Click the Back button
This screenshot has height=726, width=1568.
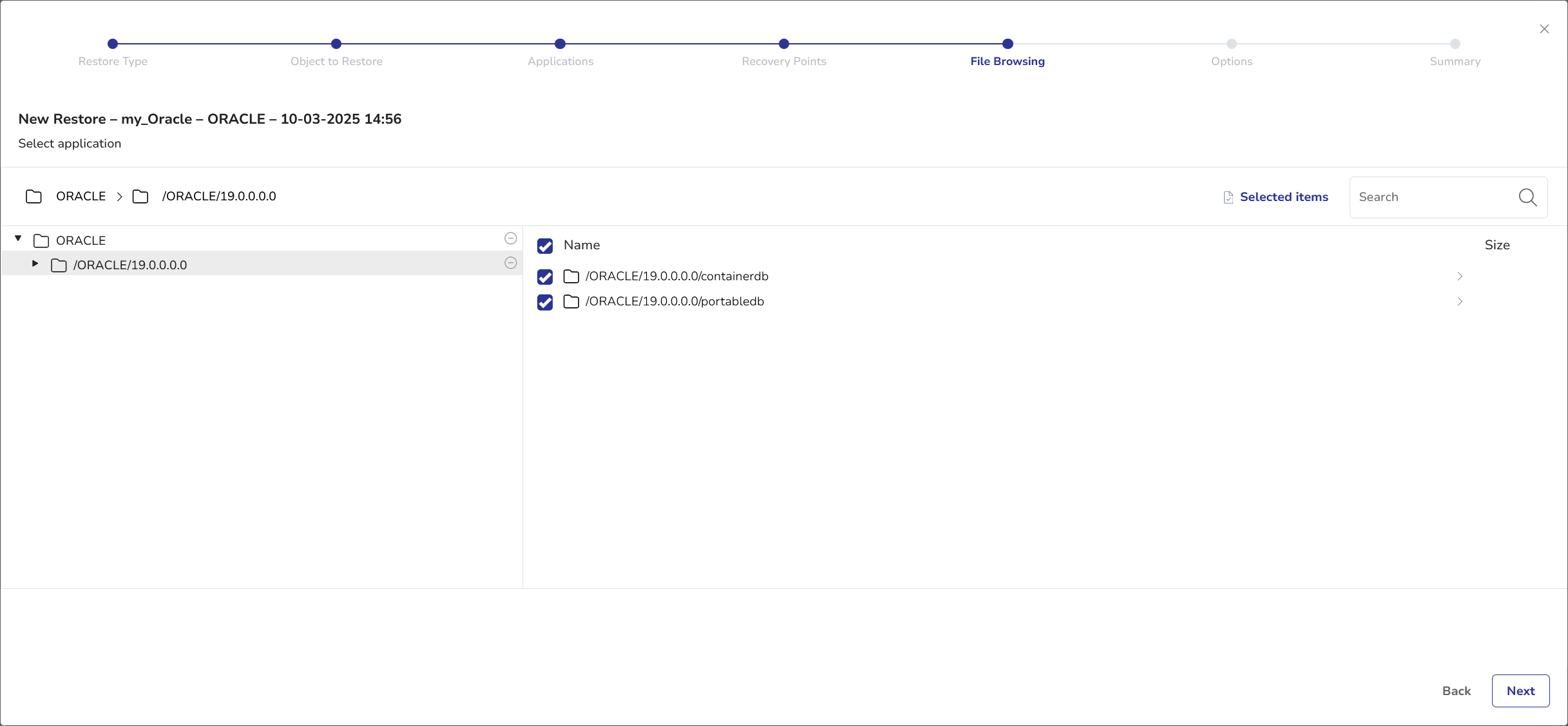[x=1456, y=691]
